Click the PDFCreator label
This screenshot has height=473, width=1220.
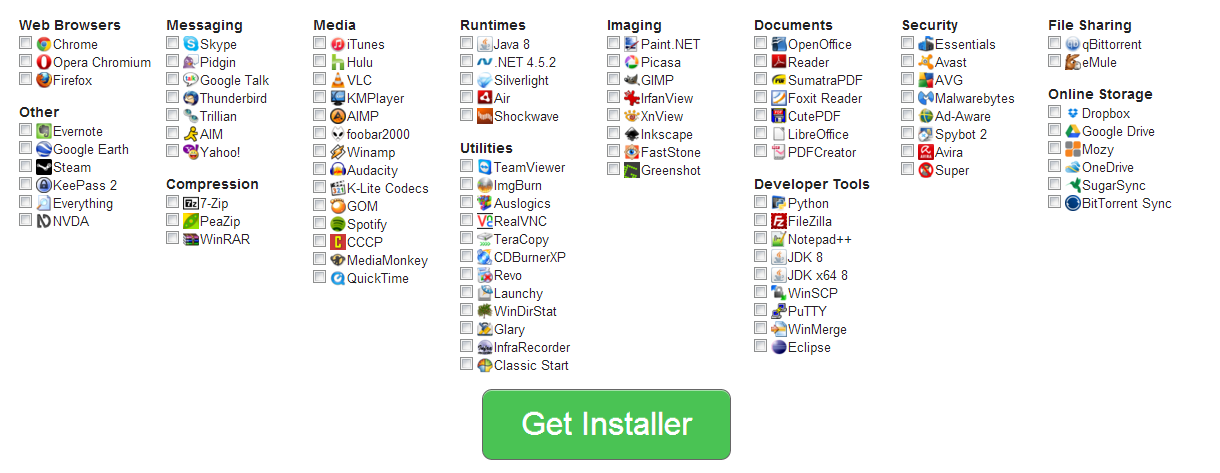point(822,152)
